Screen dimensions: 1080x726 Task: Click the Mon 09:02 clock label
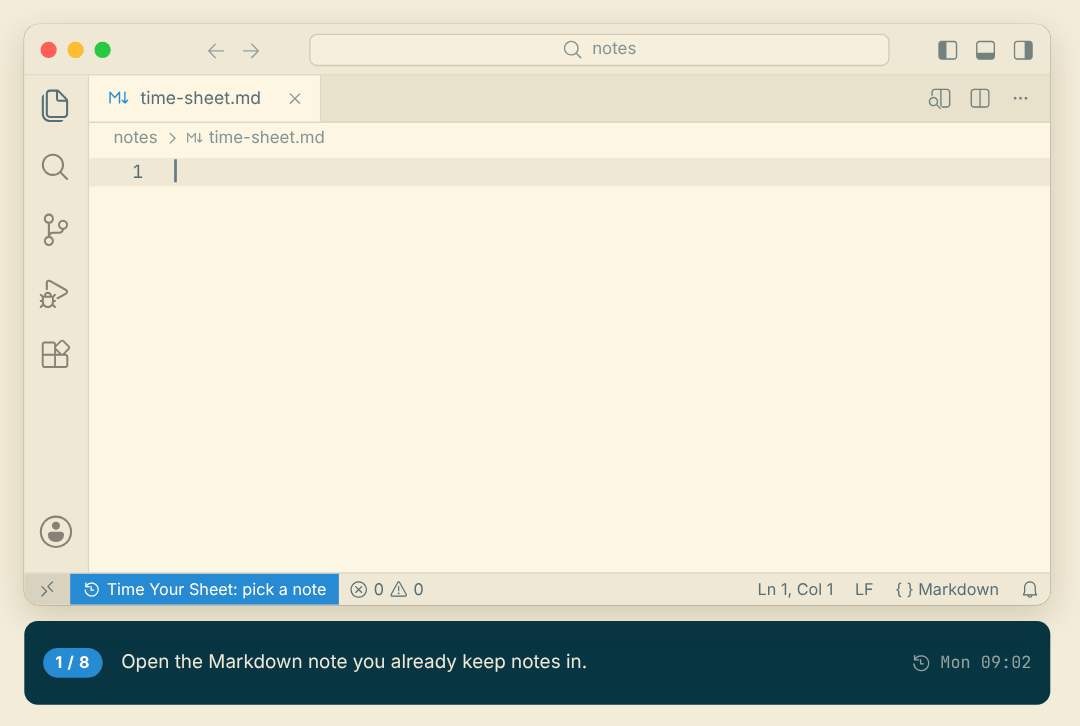click(972, 663)
